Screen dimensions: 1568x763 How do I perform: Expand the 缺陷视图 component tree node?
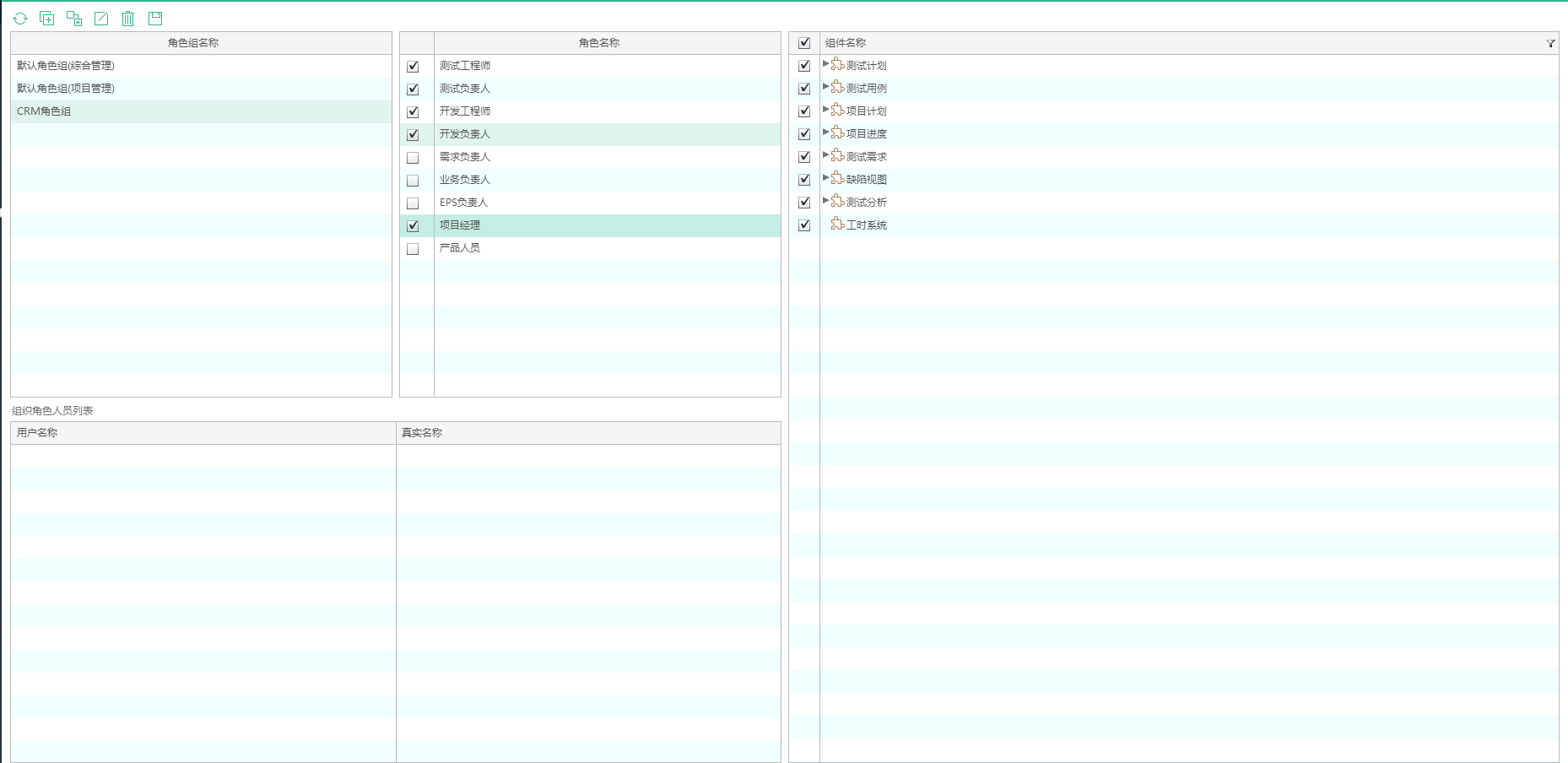click(x=825, y=178)
